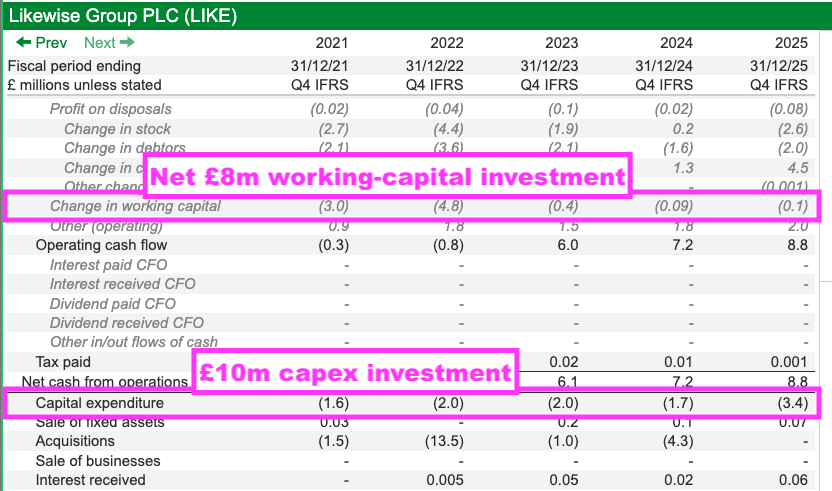
Task: Select the 2022 column header
Action: point(447,43)
